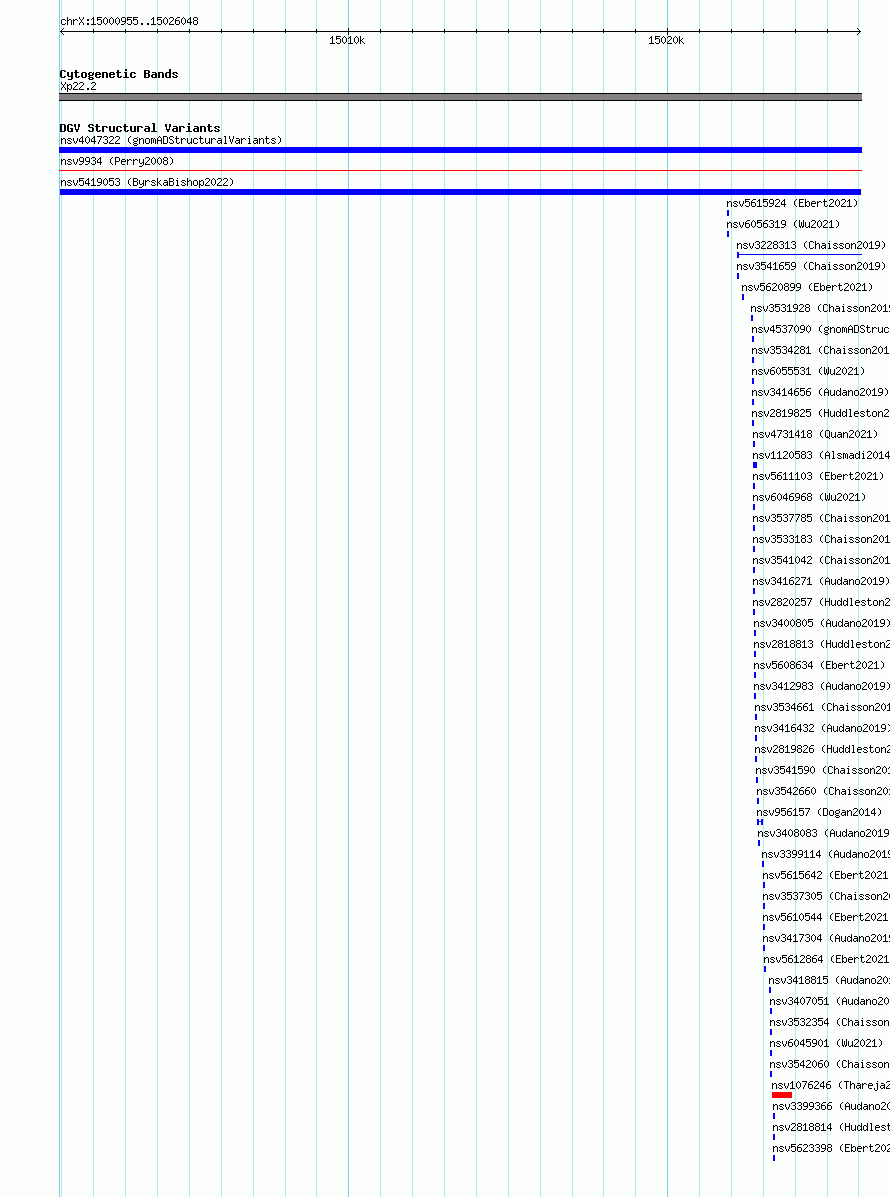890x1197 pixels.
Task: Click the 15010k ruler tick label
Action: coord(347,40)
